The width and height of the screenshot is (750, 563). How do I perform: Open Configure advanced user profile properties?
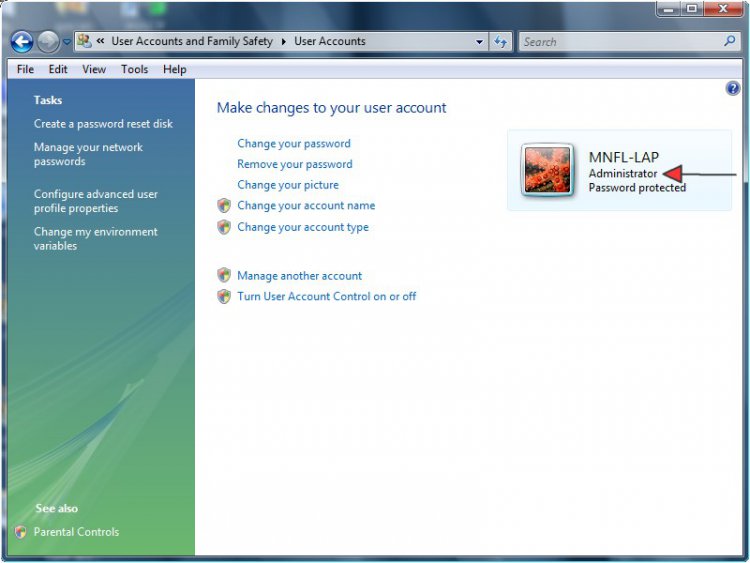point(95,201)
